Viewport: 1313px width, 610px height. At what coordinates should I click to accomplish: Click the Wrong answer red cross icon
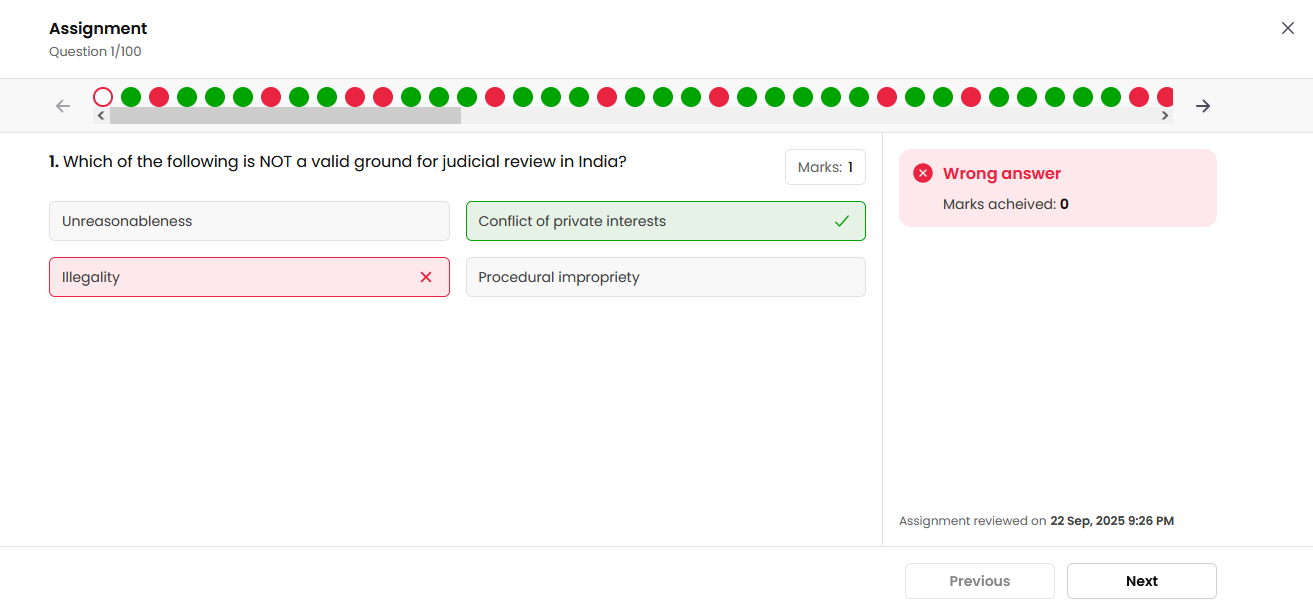pos(923,174)
